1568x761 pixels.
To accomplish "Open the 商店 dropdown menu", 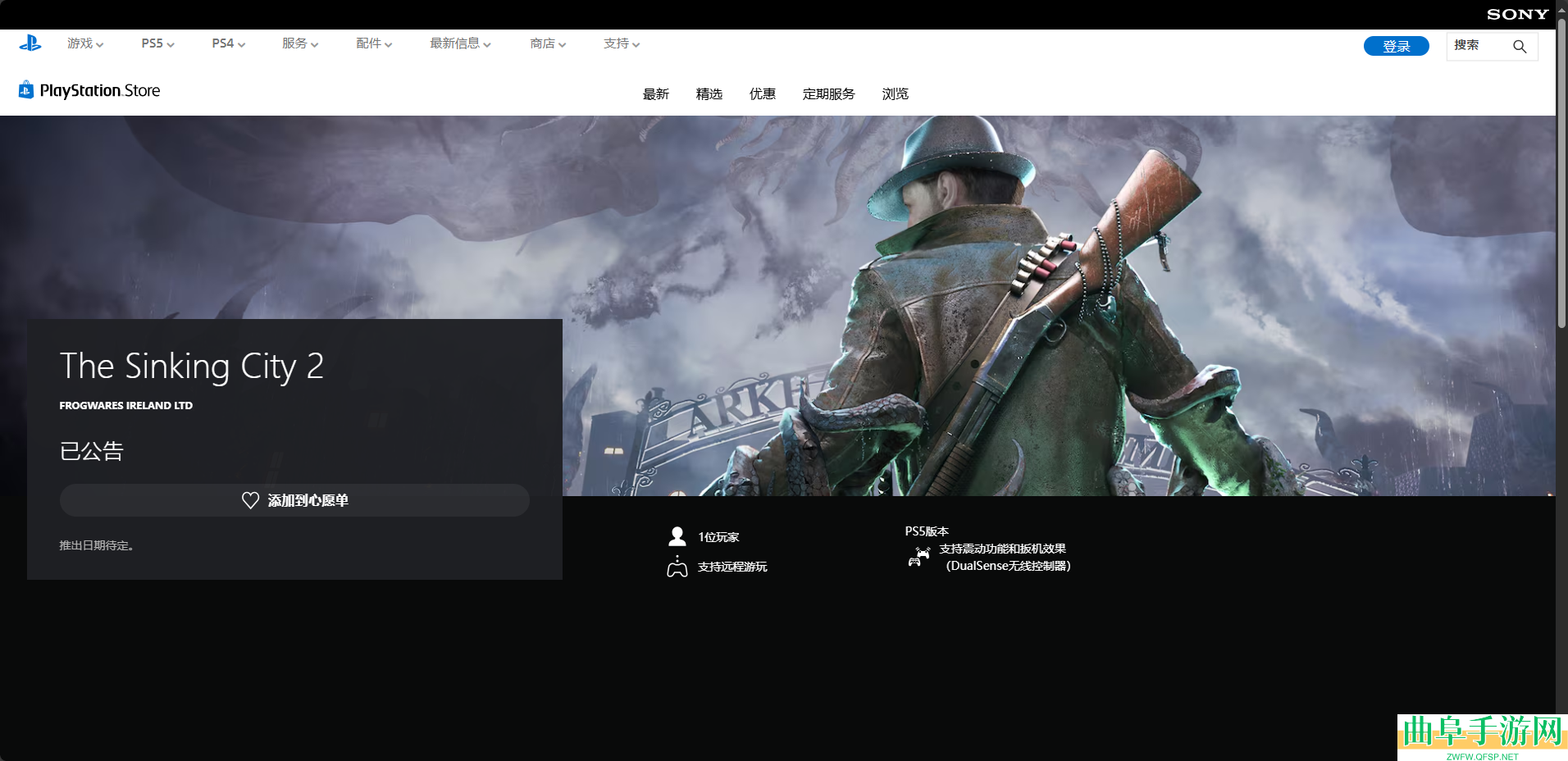I will point(548,43).
